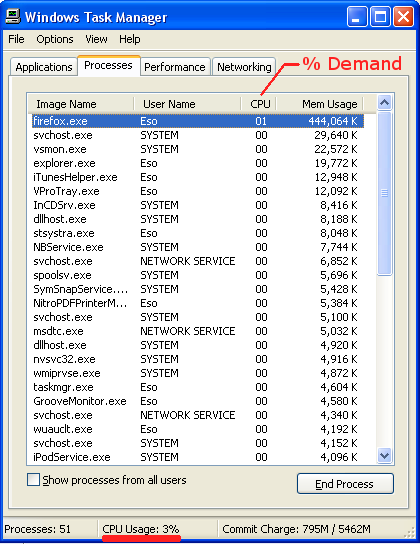Select the msdtc.exe process
The width and height of the screenshot is (420, 544).
(x=198, y=331)
